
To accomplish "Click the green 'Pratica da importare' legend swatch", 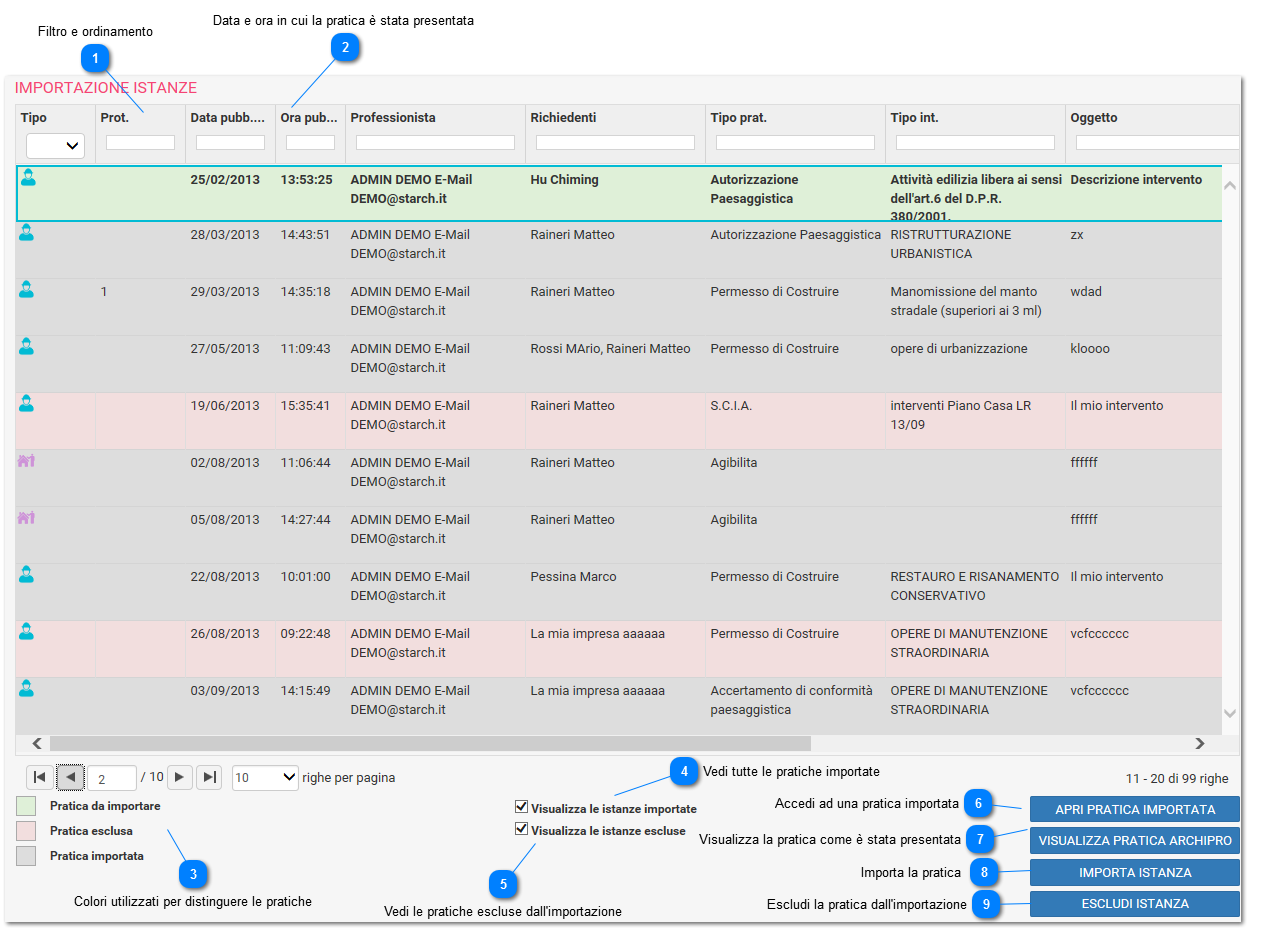I will click(x=27, y=806).
